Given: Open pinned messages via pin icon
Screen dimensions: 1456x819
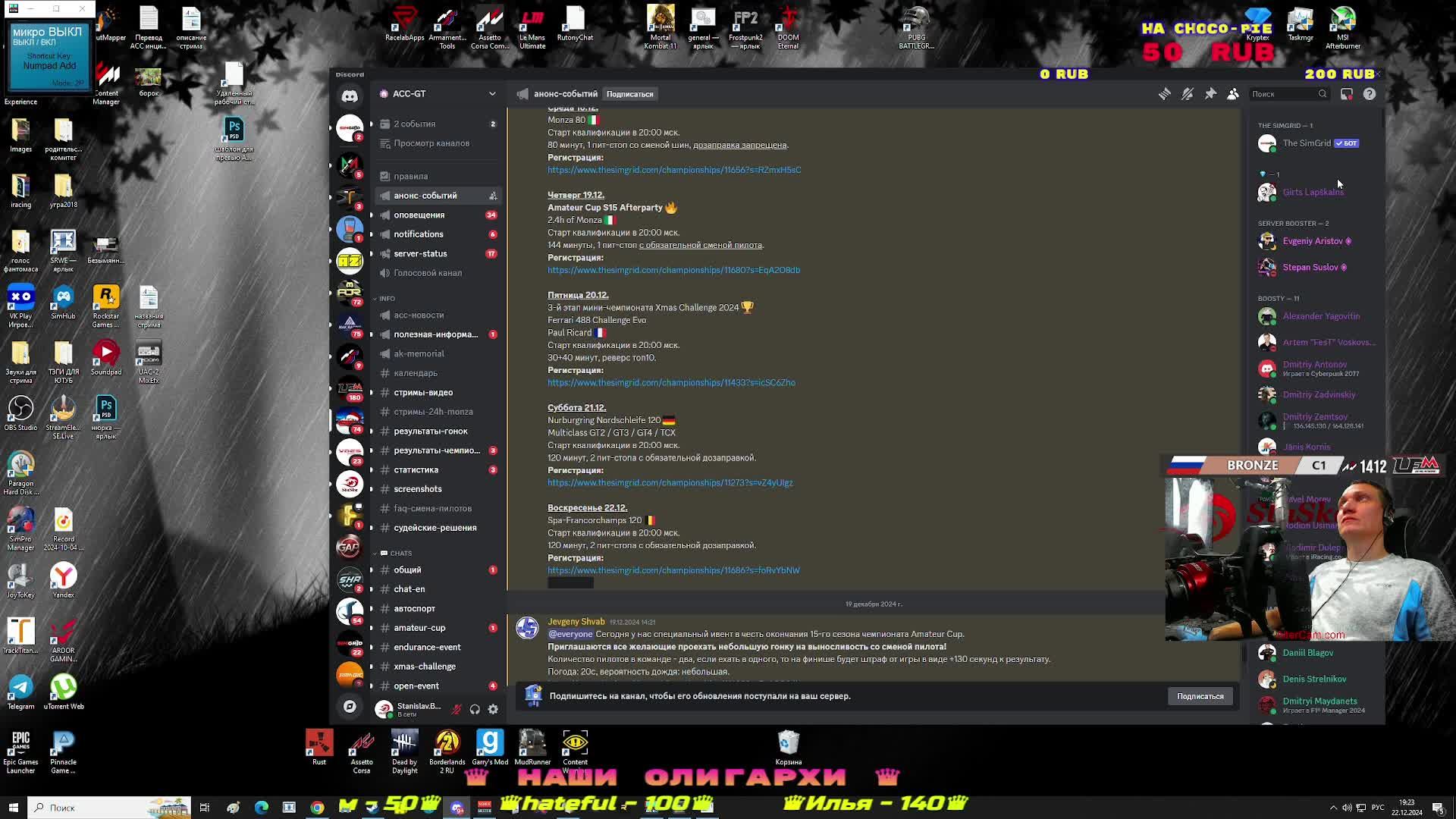Looking at the screenshot, I should pyautogui.click(x=1210, y=94).
